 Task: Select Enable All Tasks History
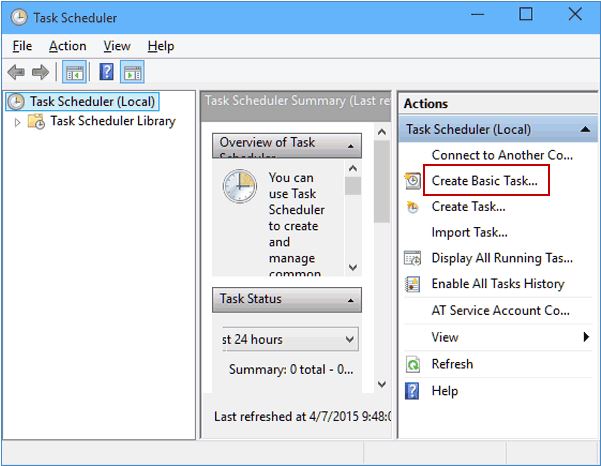click(x=497, y=284)
